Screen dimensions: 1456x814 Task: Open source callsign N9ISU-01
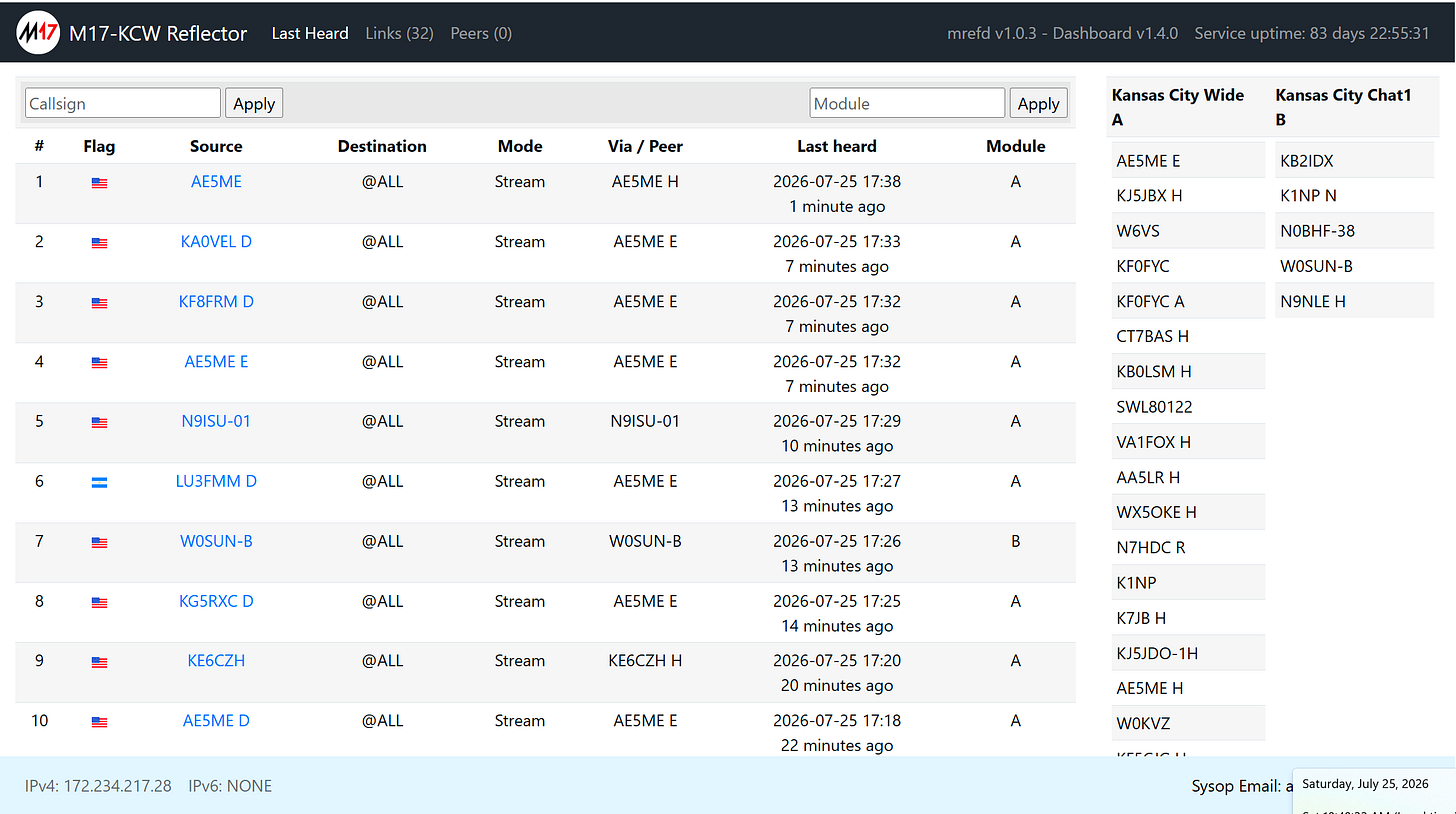[216, 421]
